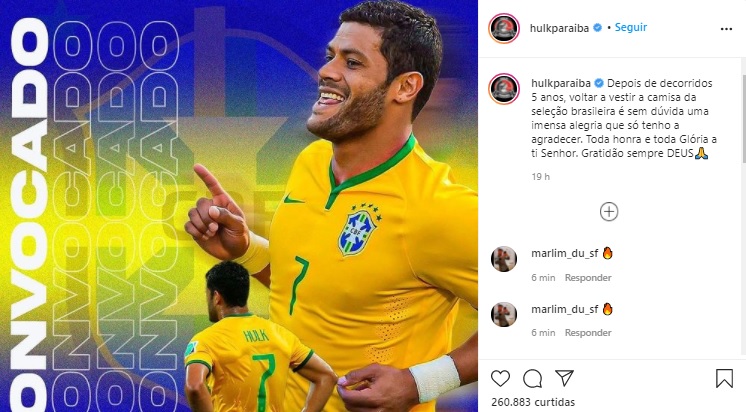Load more comments with plus circle
The height and width of the screenshot is (412, 746).
(609, 212)
